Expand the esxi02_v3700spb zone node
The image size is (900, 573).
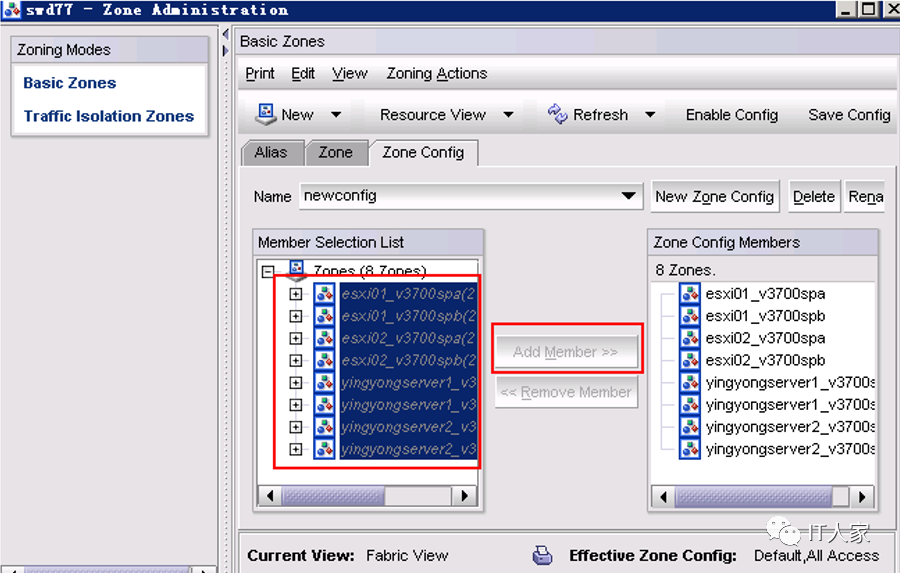pyautogui.click(x=296, y=361)
